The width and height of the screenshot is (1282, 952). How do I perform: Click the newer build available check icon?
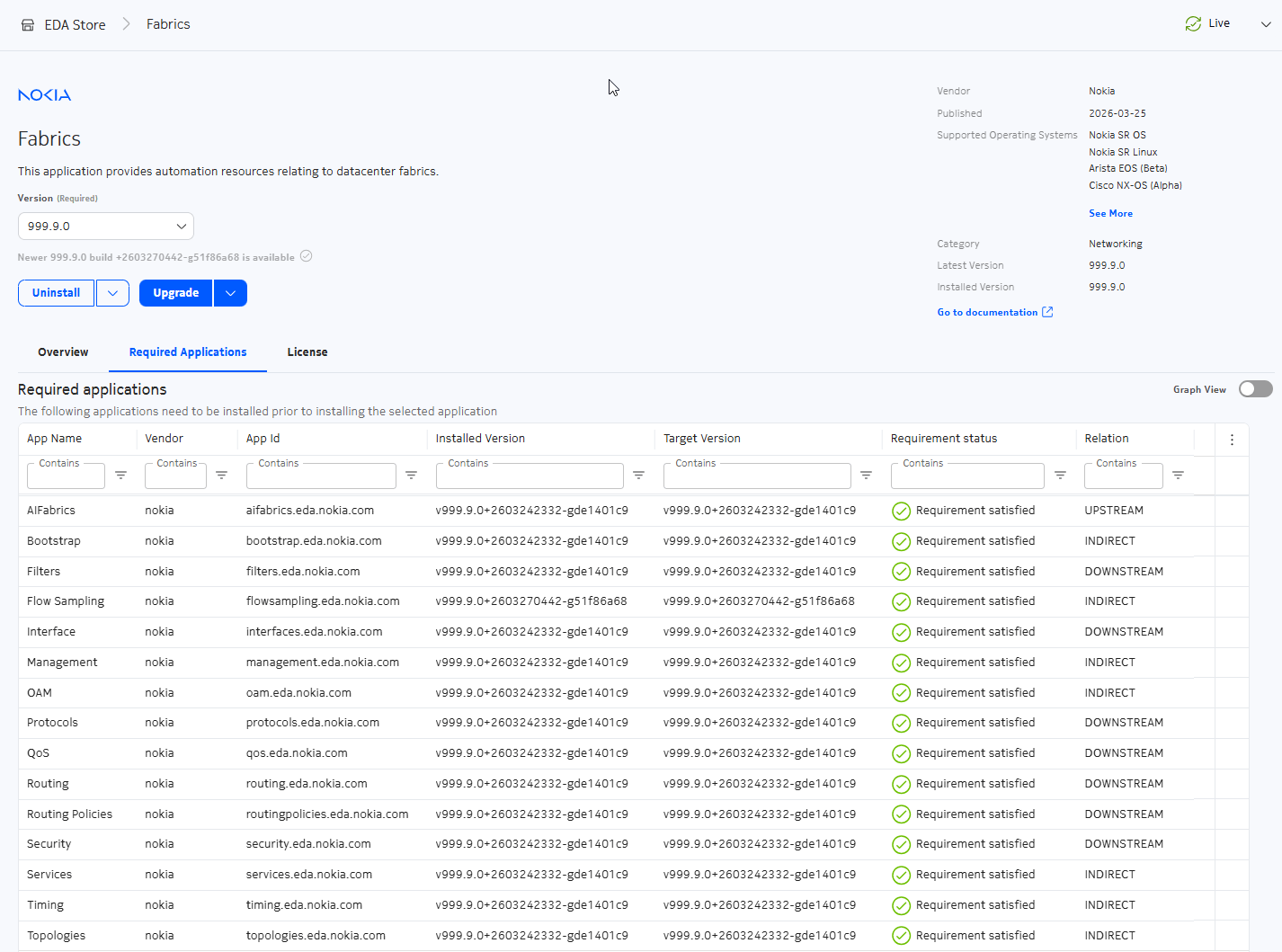pyautogui.click(x=306, y=256)
